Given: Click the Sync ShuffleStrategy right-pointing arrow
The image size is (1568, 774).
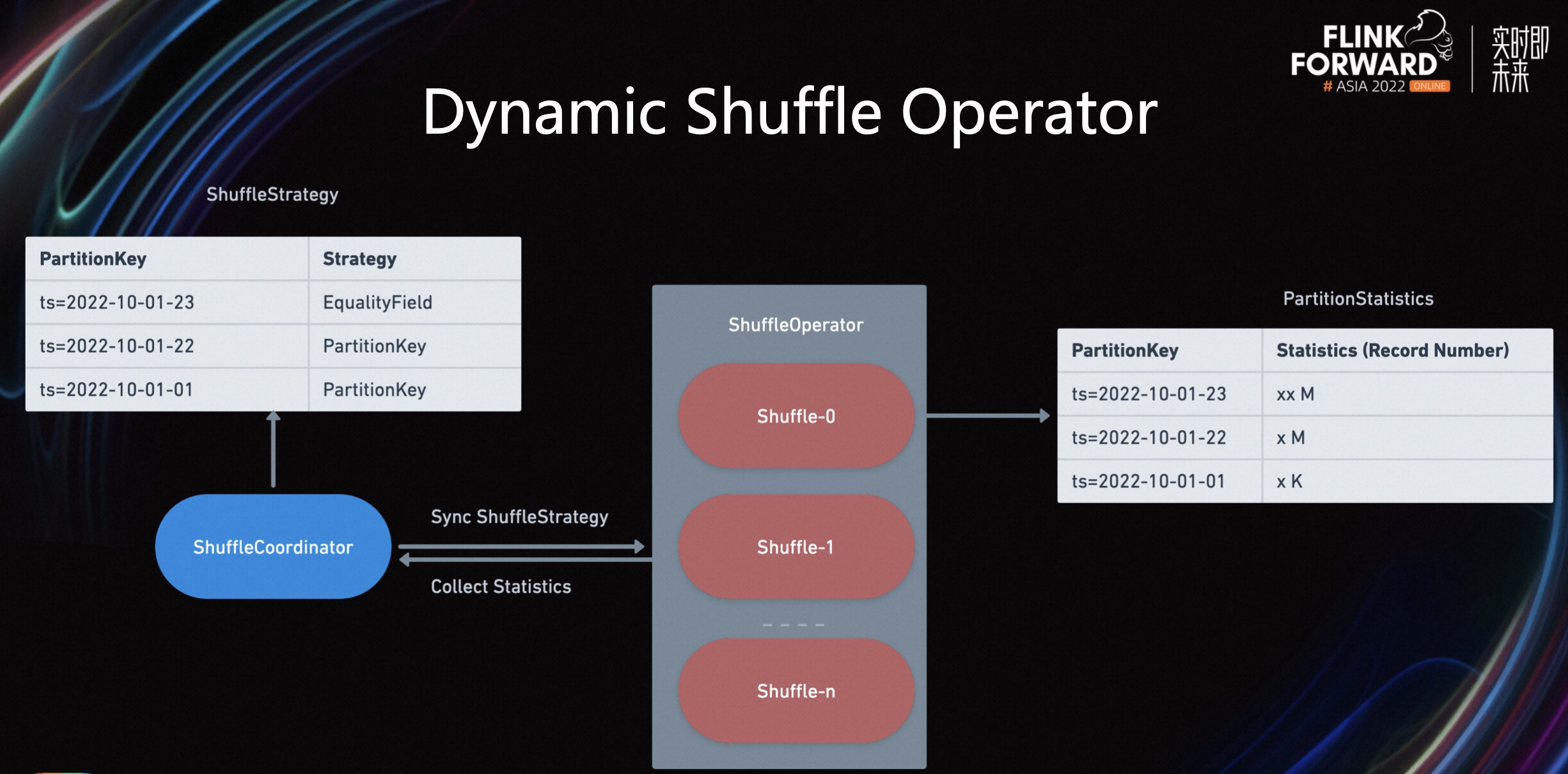Looking at the screenshot, I should click(x=521, y=546).
